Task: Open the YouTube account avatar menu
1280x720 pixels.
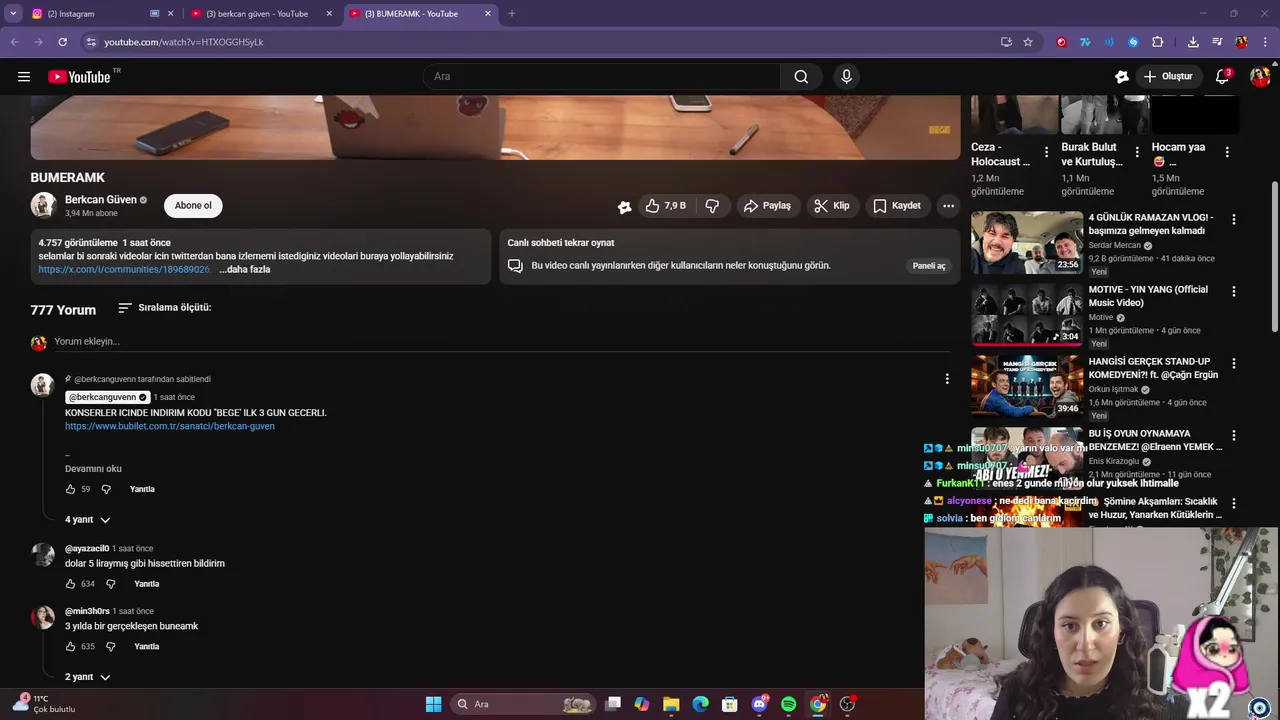Action: click(x=1260, y=76)
